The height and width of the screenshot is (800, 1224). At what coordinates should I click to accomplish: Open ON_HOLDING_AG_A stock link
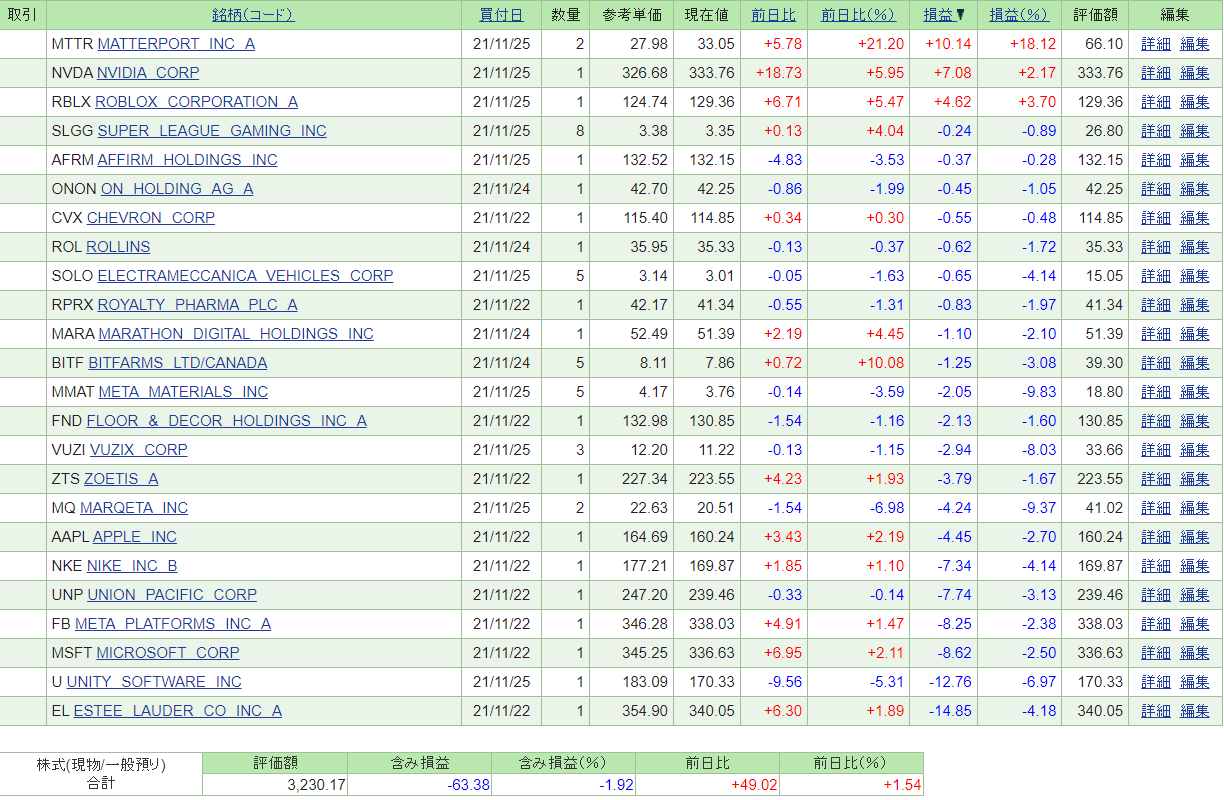click(x=177, y=189)
